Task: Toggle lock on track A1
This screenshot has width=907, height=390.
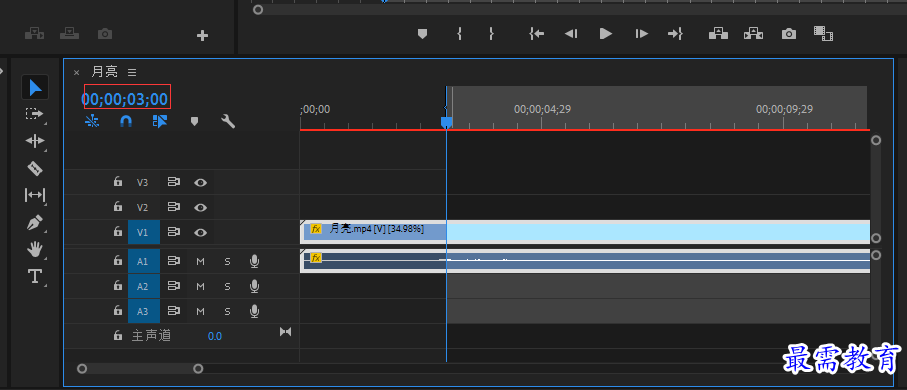Action: click(x=117, y=261)
